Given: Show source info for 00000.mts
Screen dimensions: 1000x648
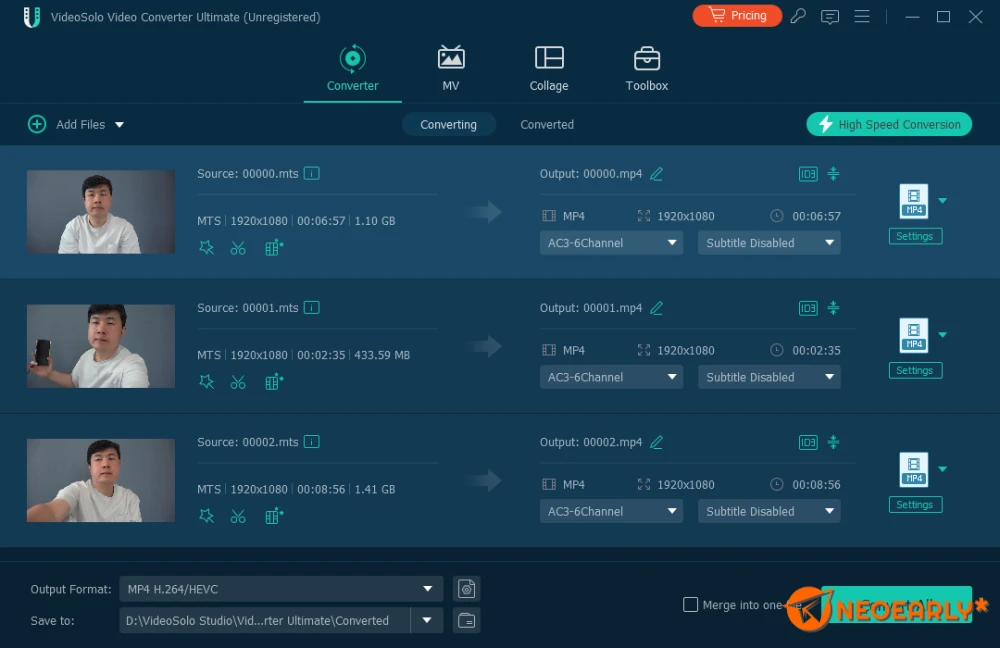Looking at the screenshot, I should [311, 173].
